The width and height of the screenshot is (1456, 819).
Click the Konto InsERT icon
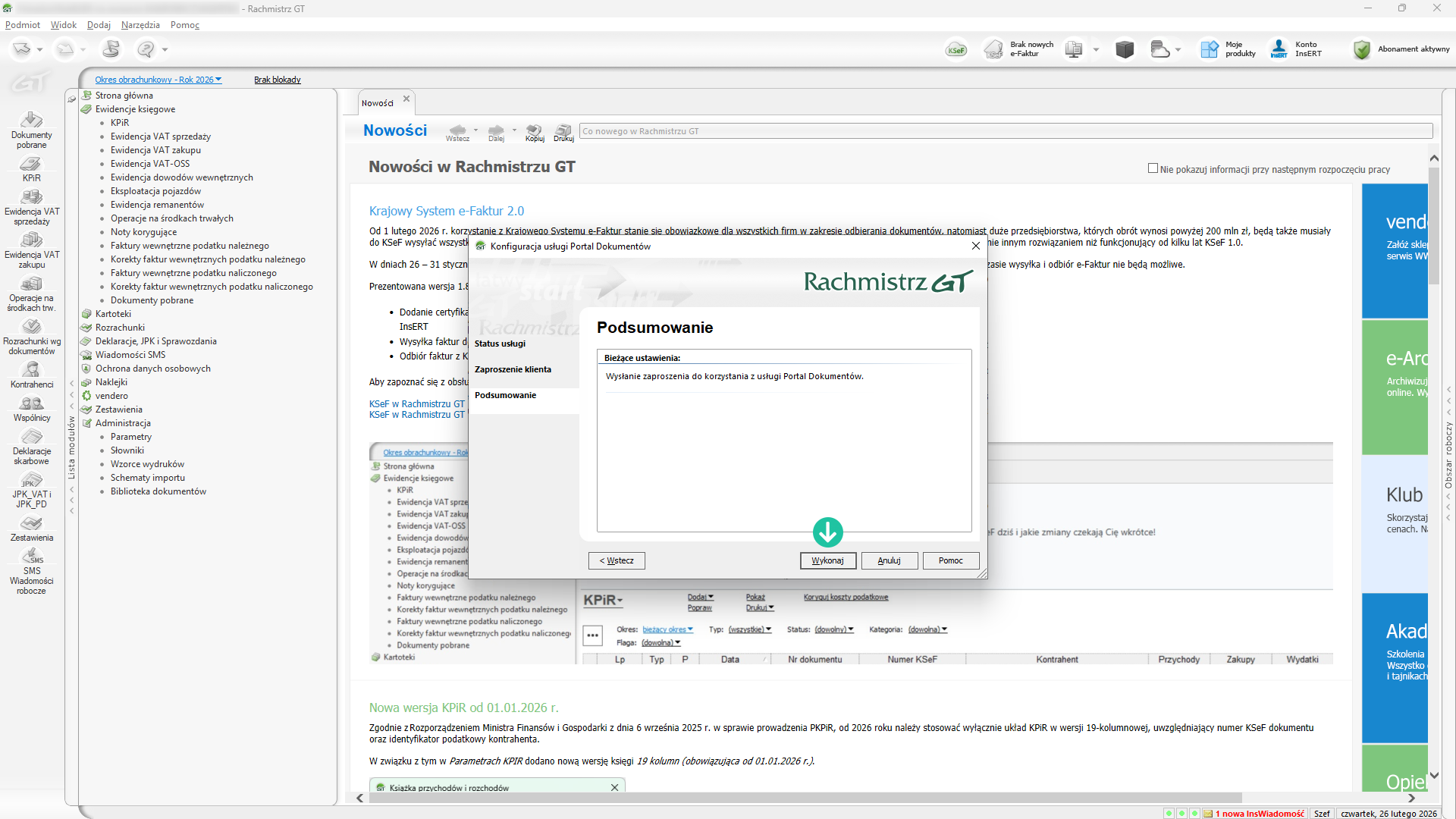(x=1279, y=49)
